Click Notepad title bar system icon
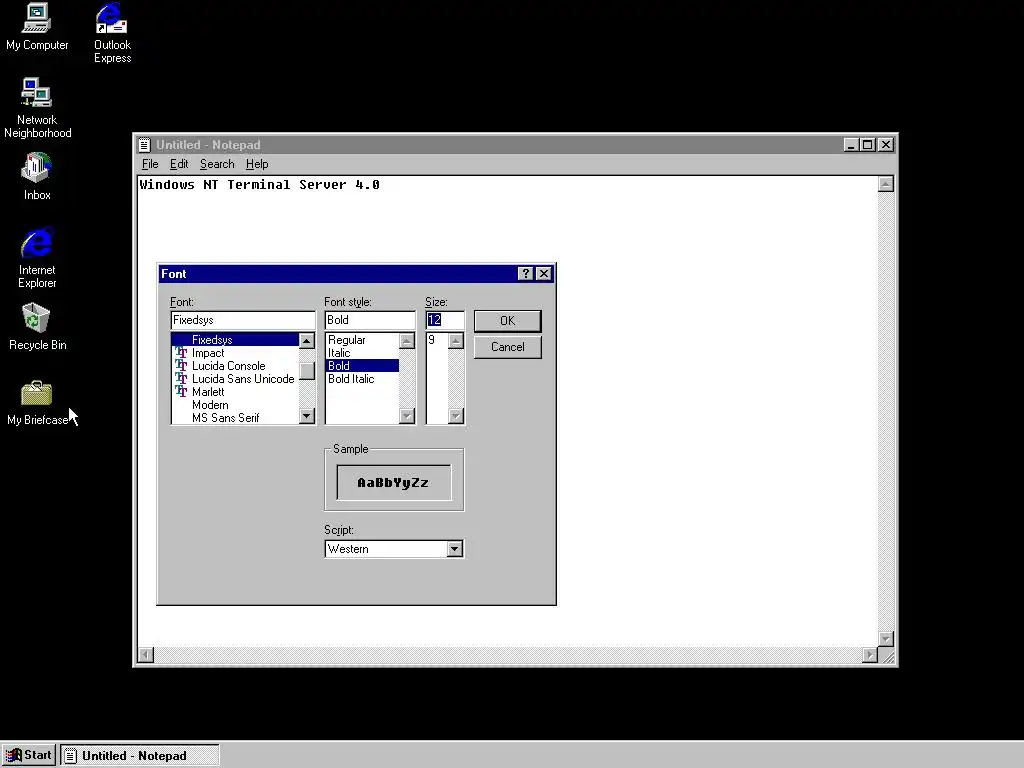The height and width of the screenshot is (768, 1024). (x=144, y=145)
